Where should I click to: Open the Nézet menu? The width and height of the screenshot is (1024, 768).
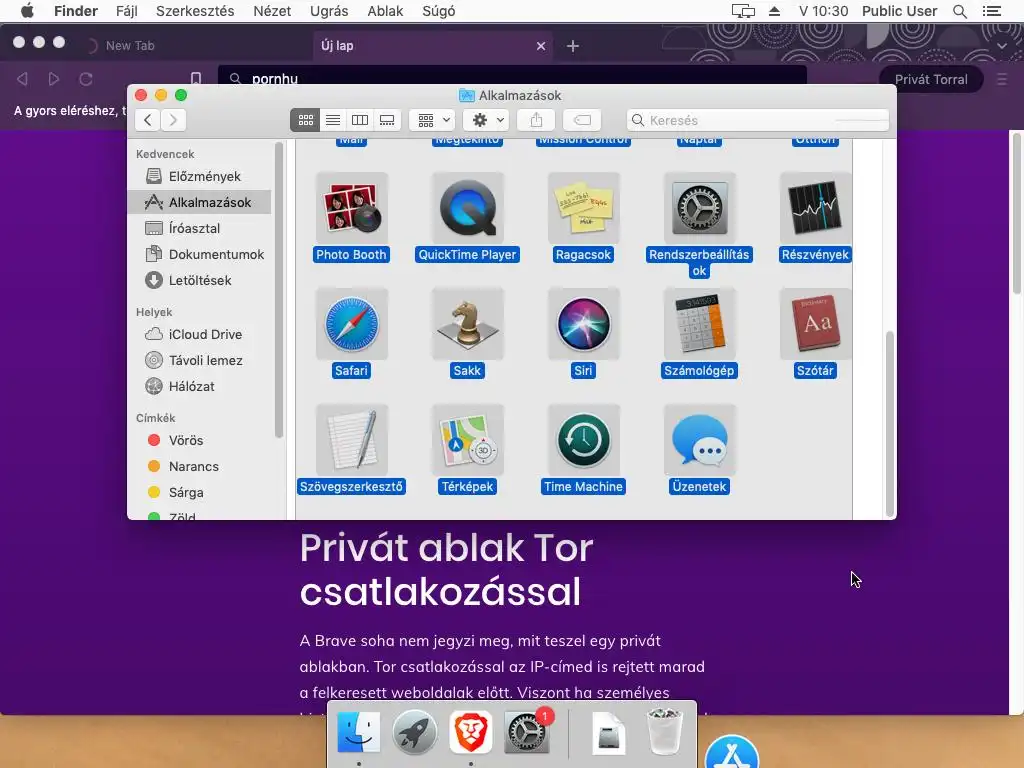tap(272, 11)
